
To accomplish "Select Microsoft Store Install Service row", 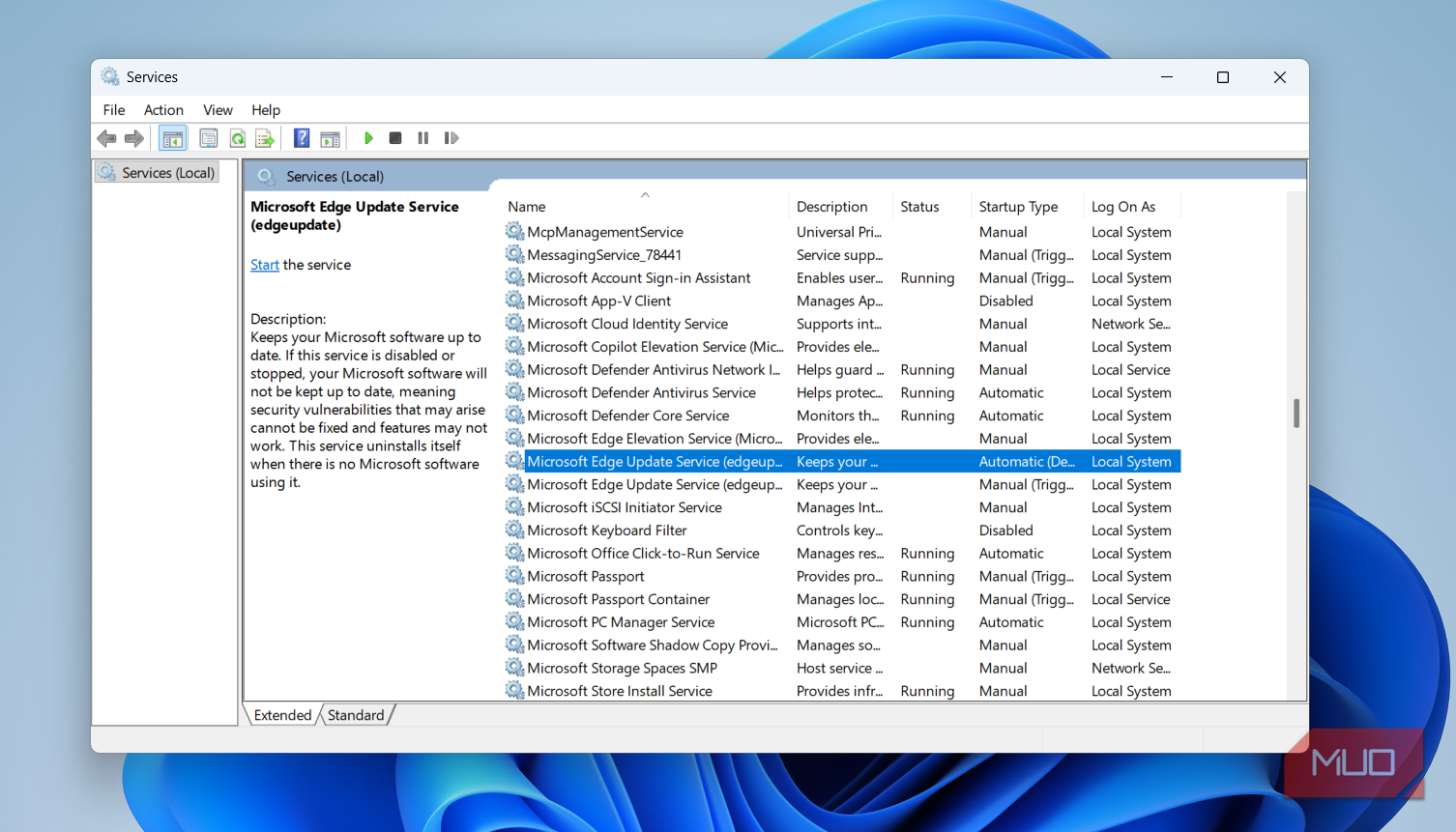I will [841, 690].
